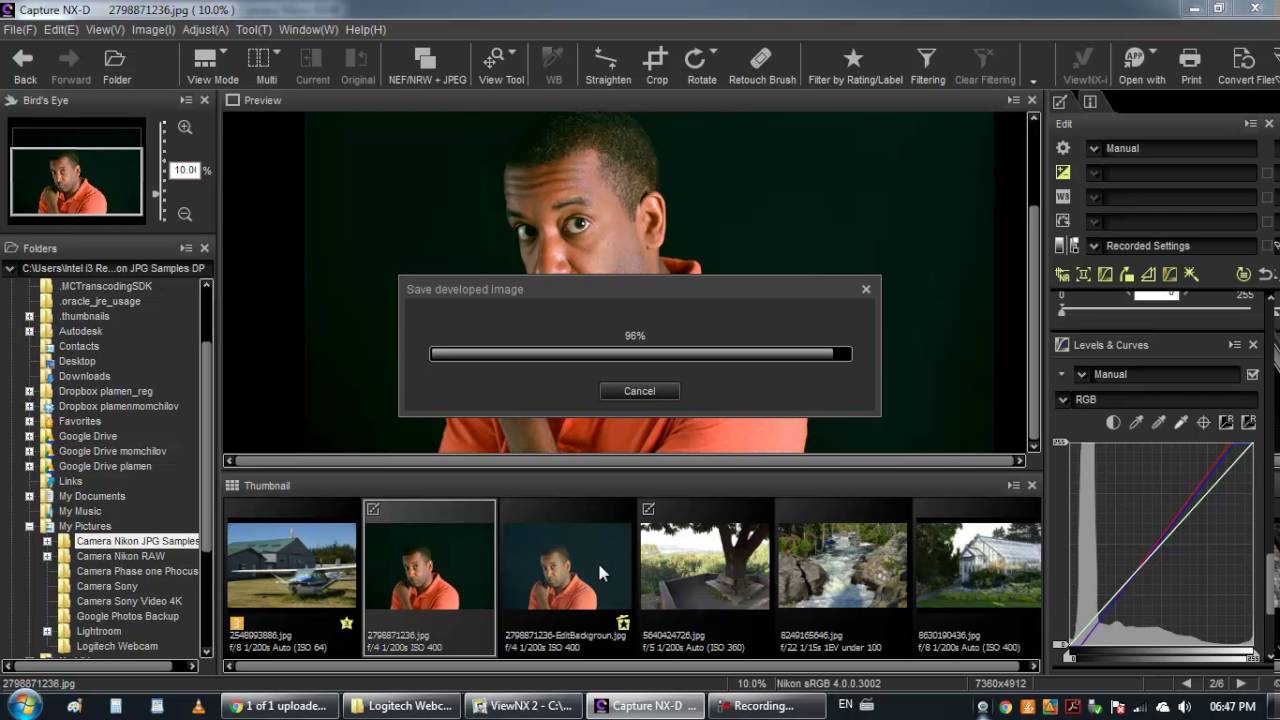Expand the Autodesk folder tree node
This screenshot has width=1280, height=720.
pos(29,331)
